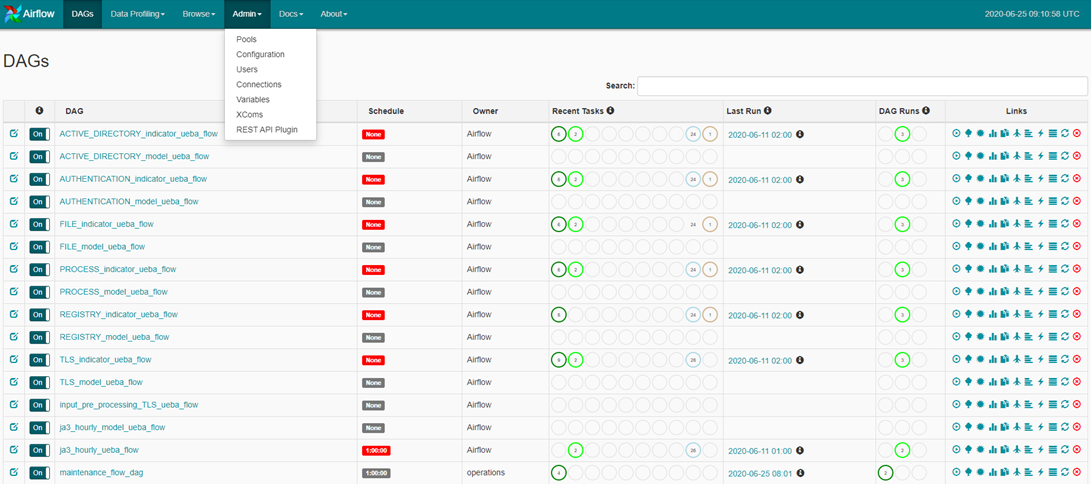Expand the Docs dropdown menu
Viewport: 1091px width, 484px height.
(291, 14)
